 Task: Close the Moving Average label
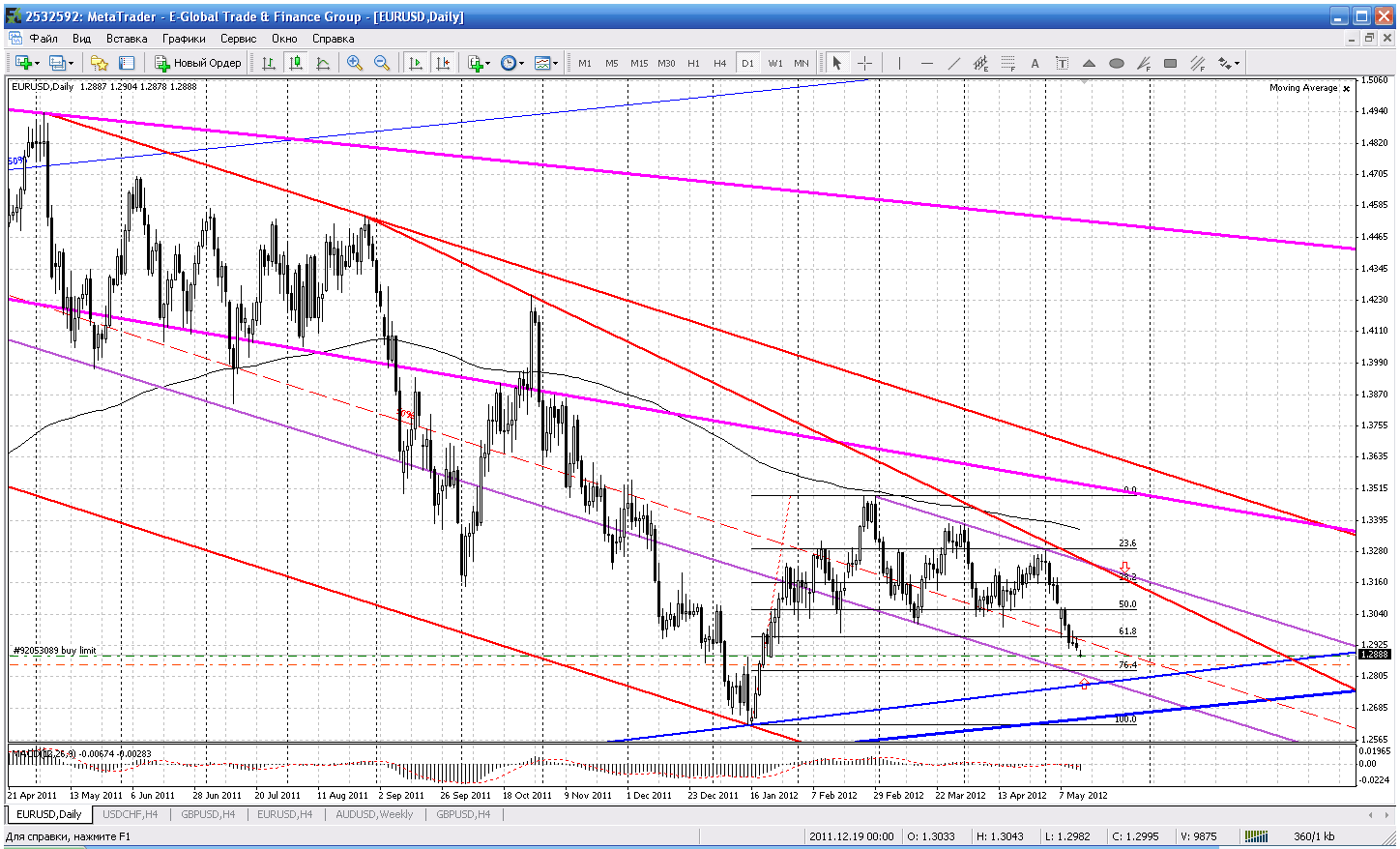pos(1347,88)
